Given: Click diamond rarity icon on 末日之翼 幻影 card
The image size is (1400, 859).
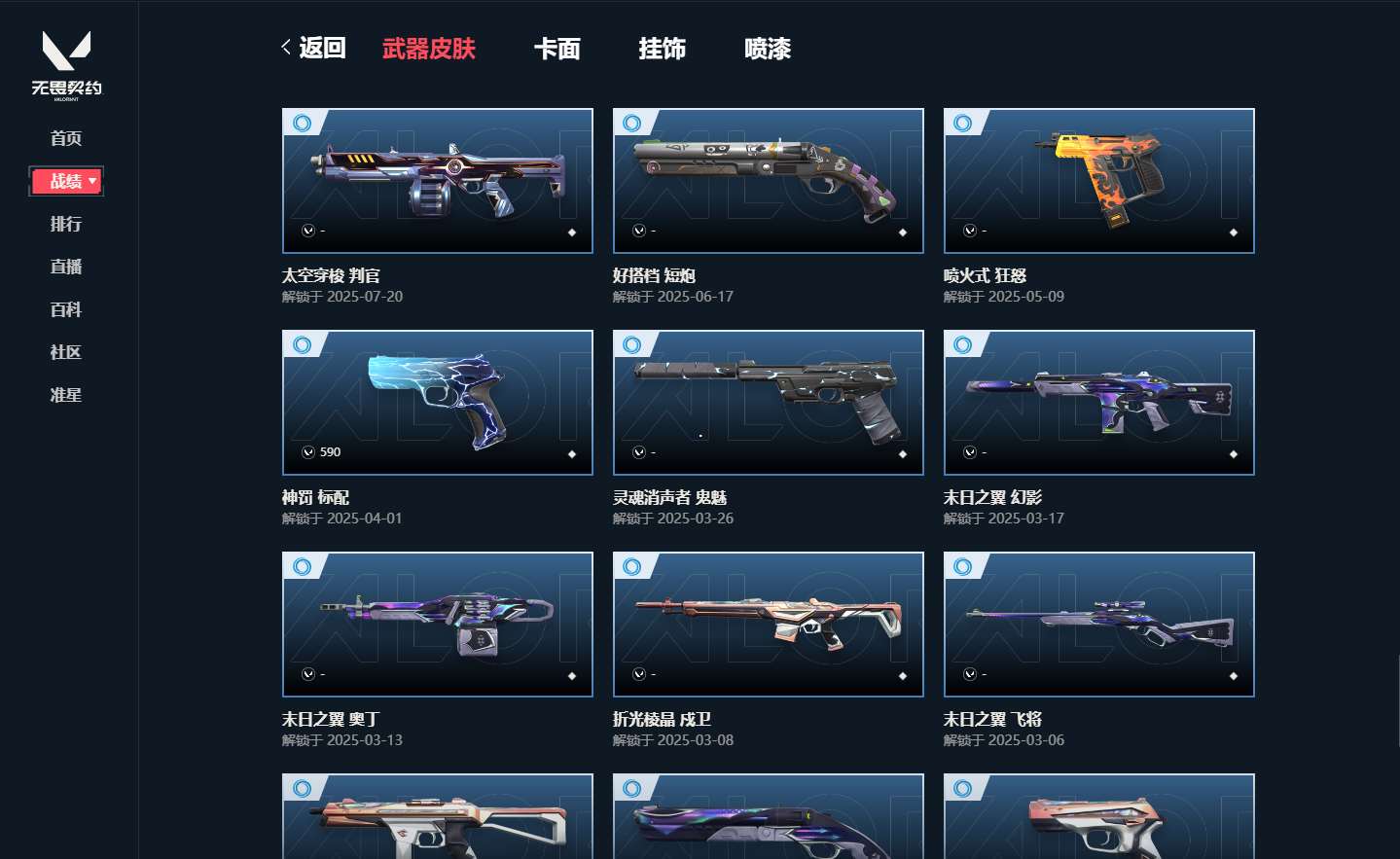Looking at the screenshot, I should [x=1234, y=454].
